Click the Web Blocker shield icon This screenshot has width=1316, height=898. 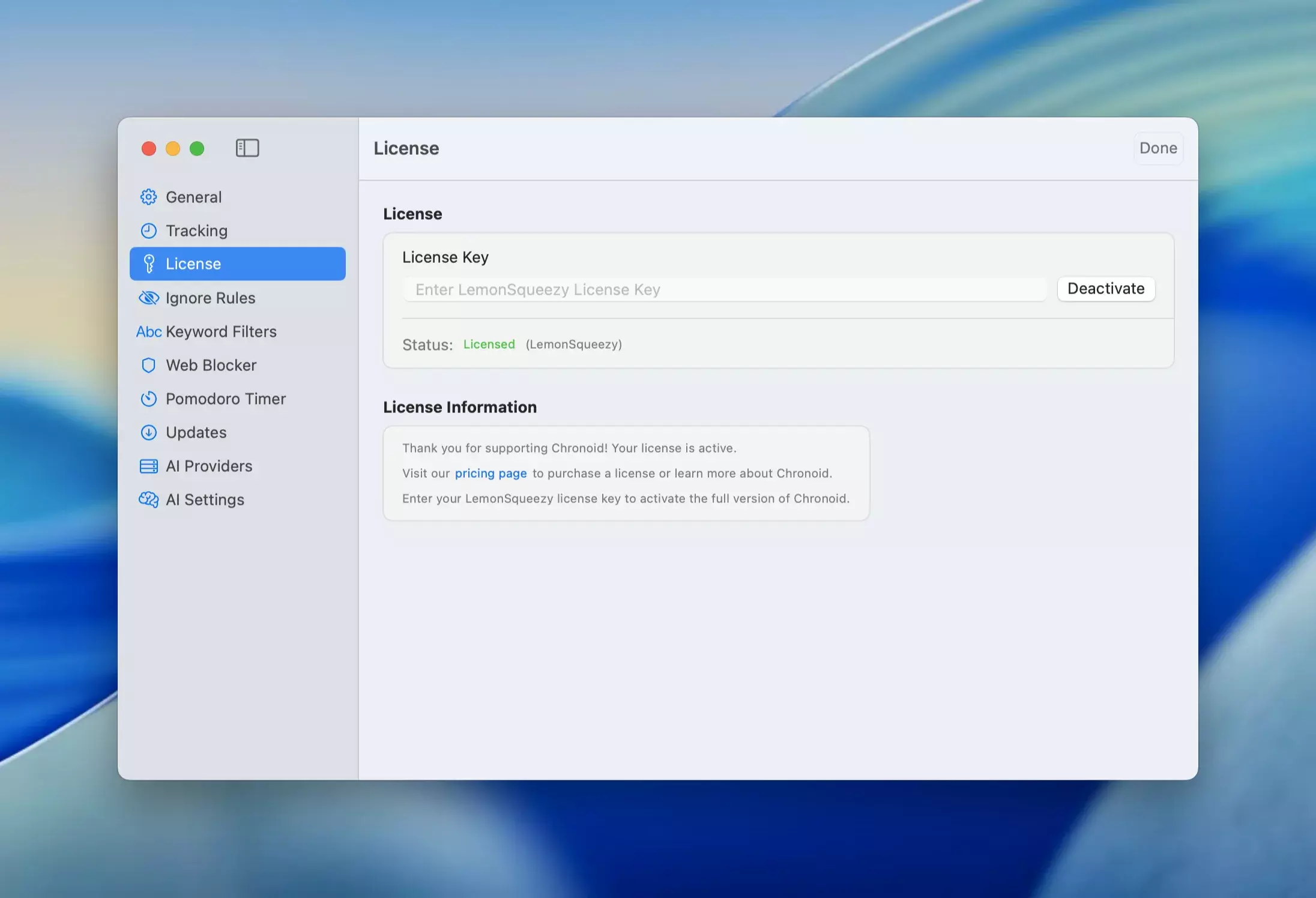point(148,365)
